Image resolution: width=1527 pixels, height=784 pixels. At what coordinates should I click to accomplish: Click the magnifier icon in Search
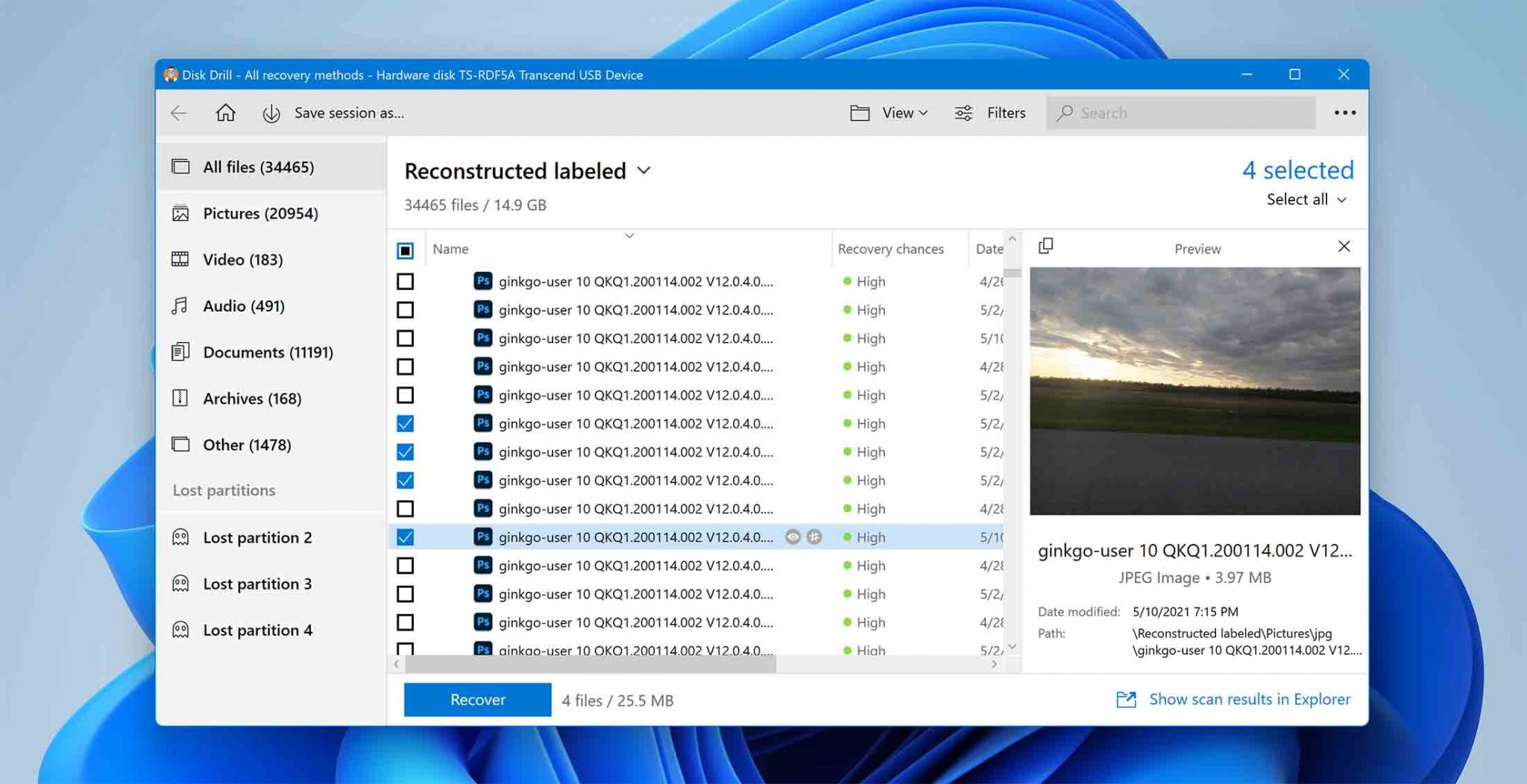(1065, 113)
